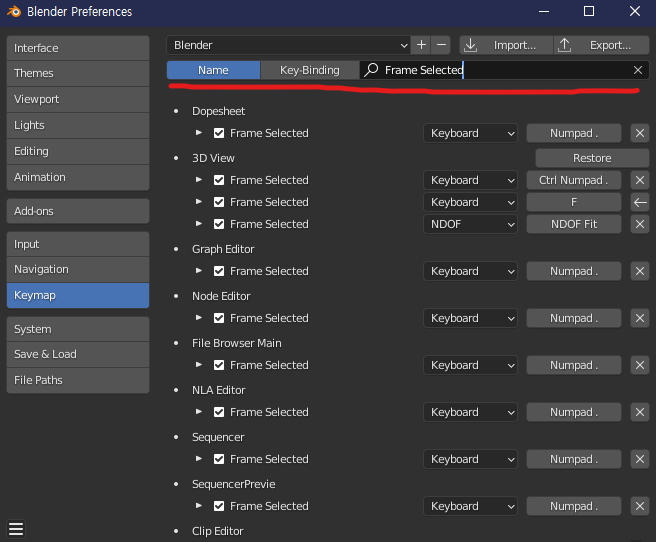The width and height of the screenshot is (656, 542).
Task: Toggle File Browser Main Frame Selected checkbox
Action: coord(219,365)
